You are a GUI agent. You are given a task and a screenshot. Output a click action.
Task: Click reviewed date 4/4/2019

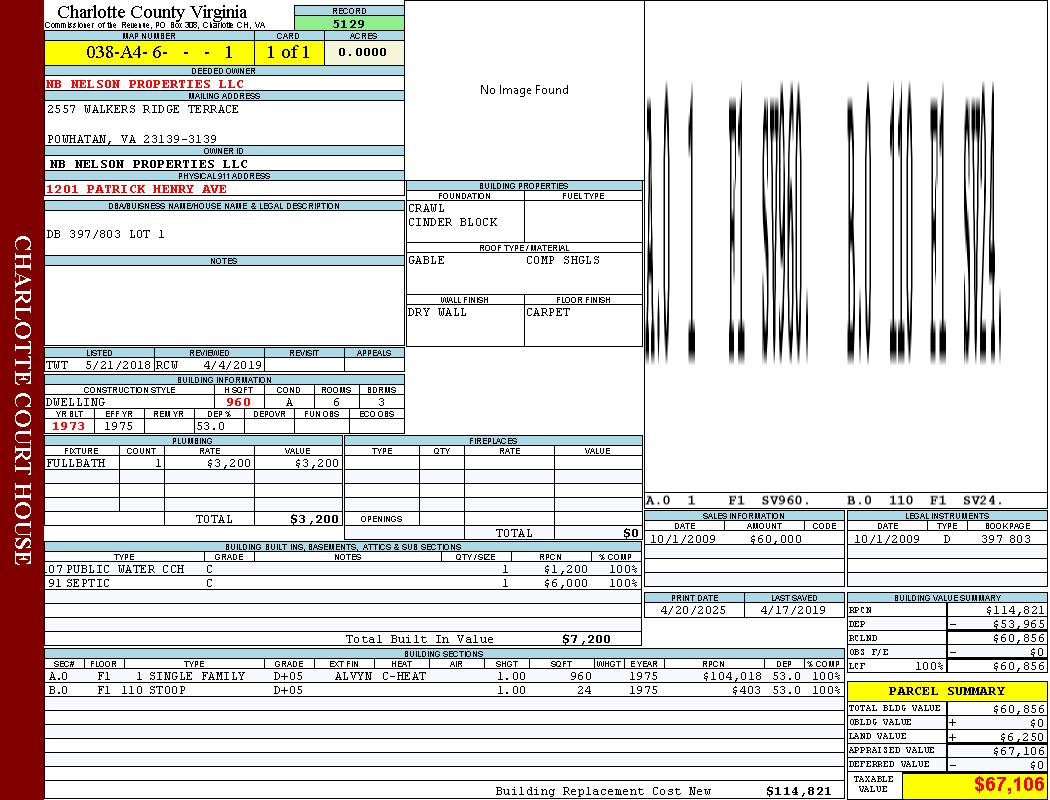coord(232,366)
